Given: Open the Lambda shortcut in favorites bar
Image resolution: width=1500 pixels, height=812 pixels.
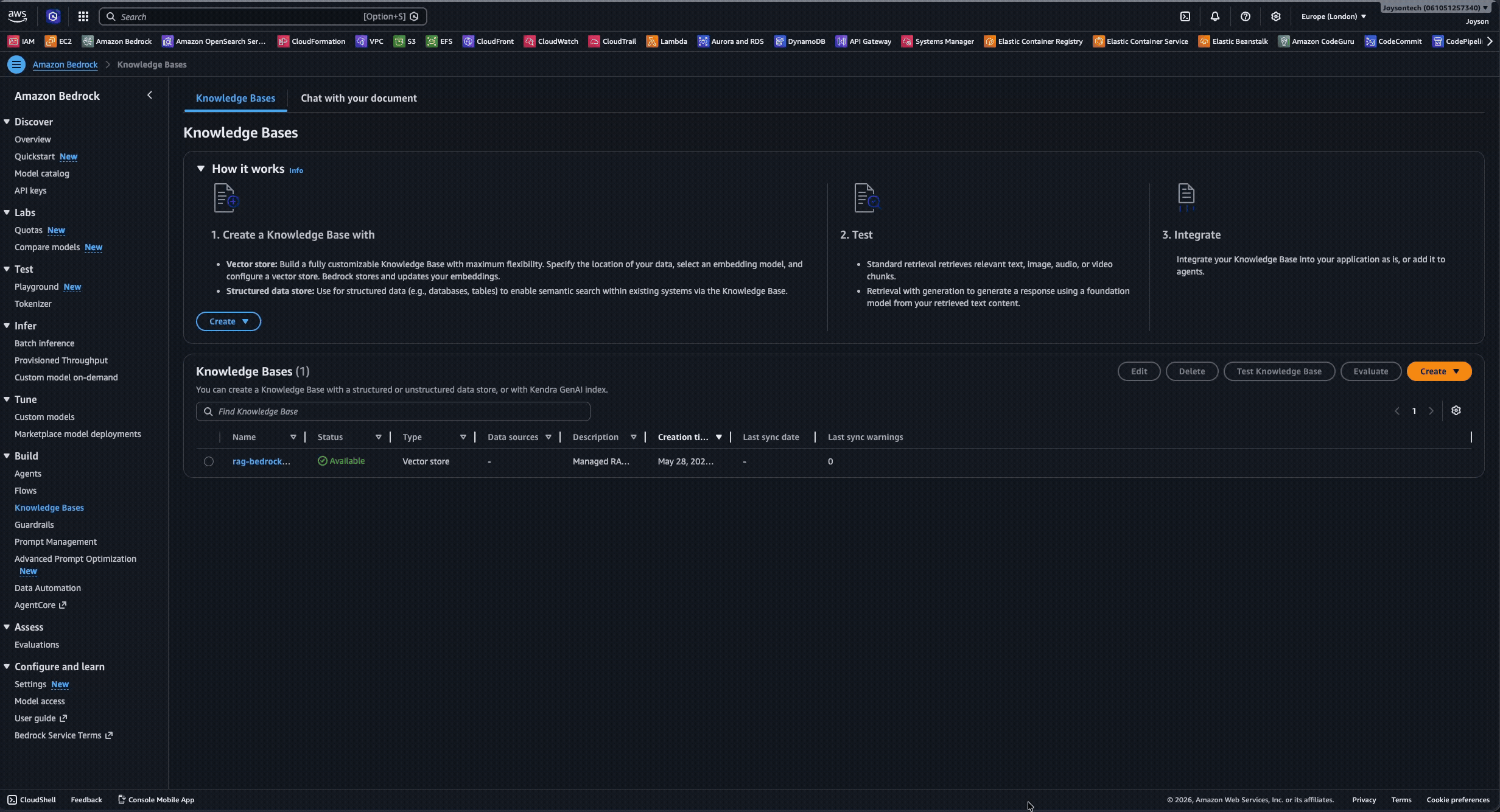Looking at the screenshot, I should click(x=667, y=41).
